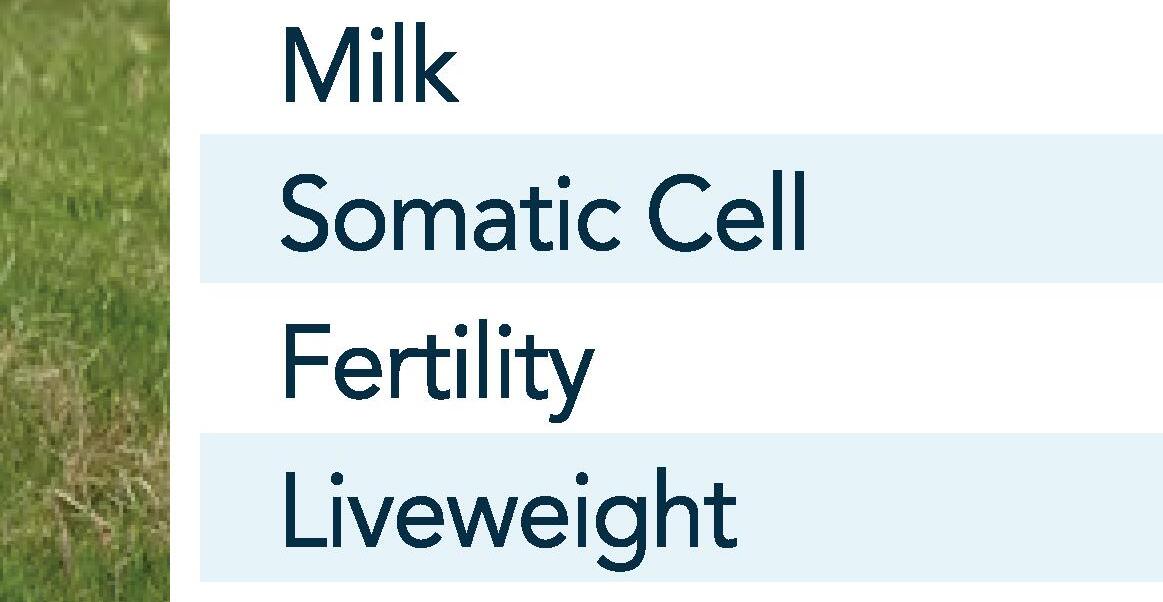Click the capital F in Fertility
Screen dimensions: 1163x602
301,362
